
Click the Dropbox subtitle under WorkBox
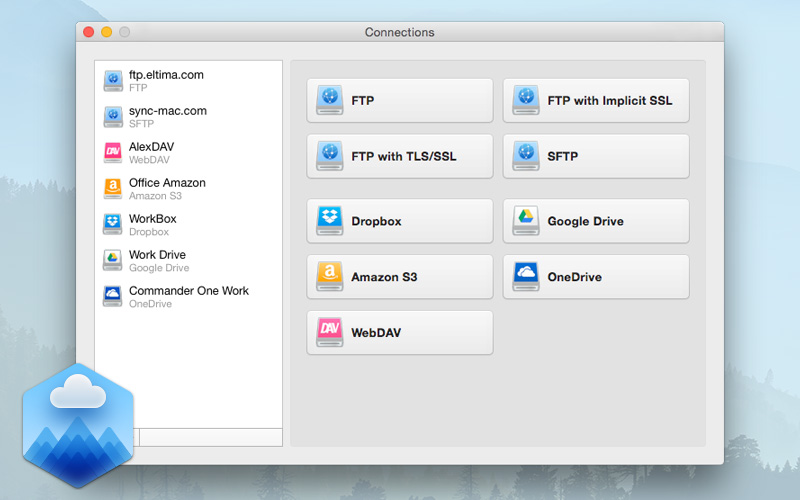[148, 232]
